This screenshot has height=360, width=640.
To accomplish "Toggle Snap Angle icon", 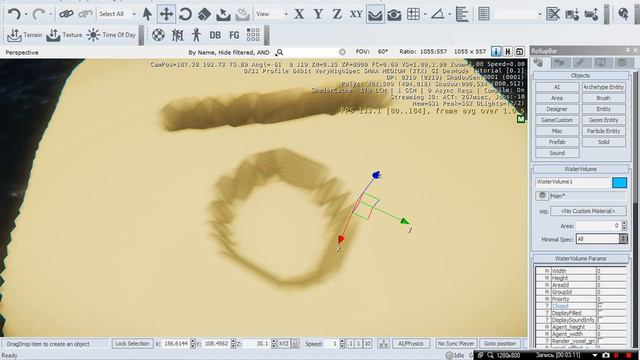I will coord(438,14).
